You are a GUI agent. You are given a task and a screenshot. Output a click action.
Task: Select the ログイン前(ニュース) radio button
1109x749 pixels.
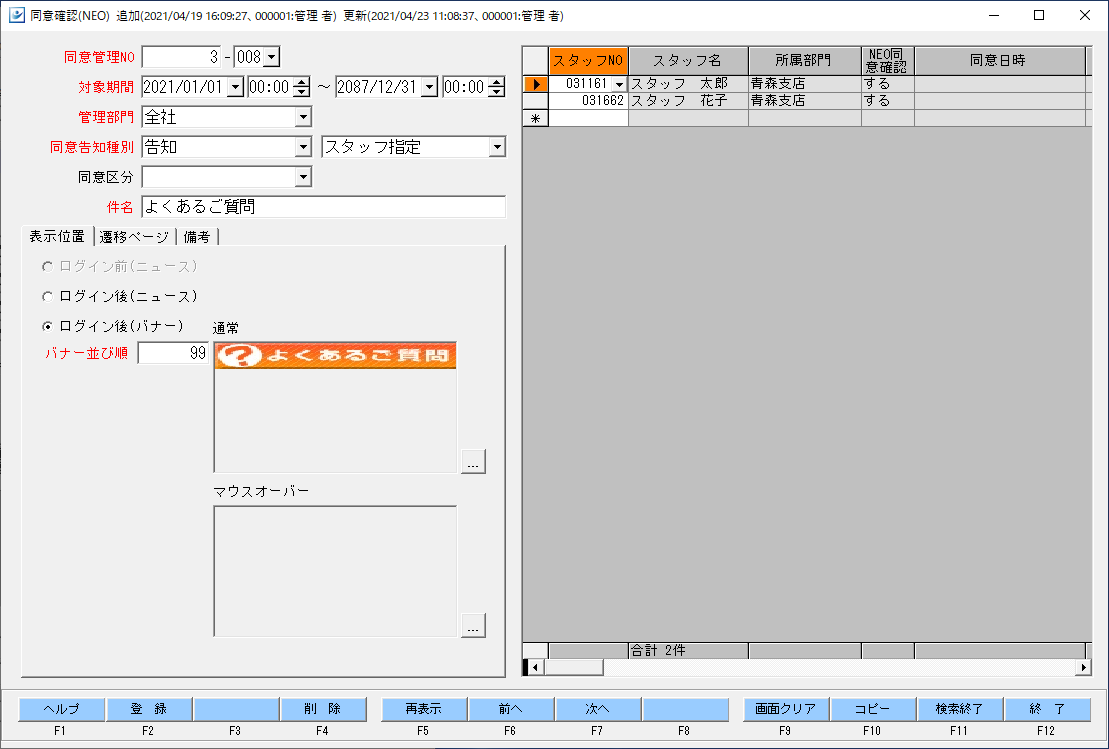47,267
